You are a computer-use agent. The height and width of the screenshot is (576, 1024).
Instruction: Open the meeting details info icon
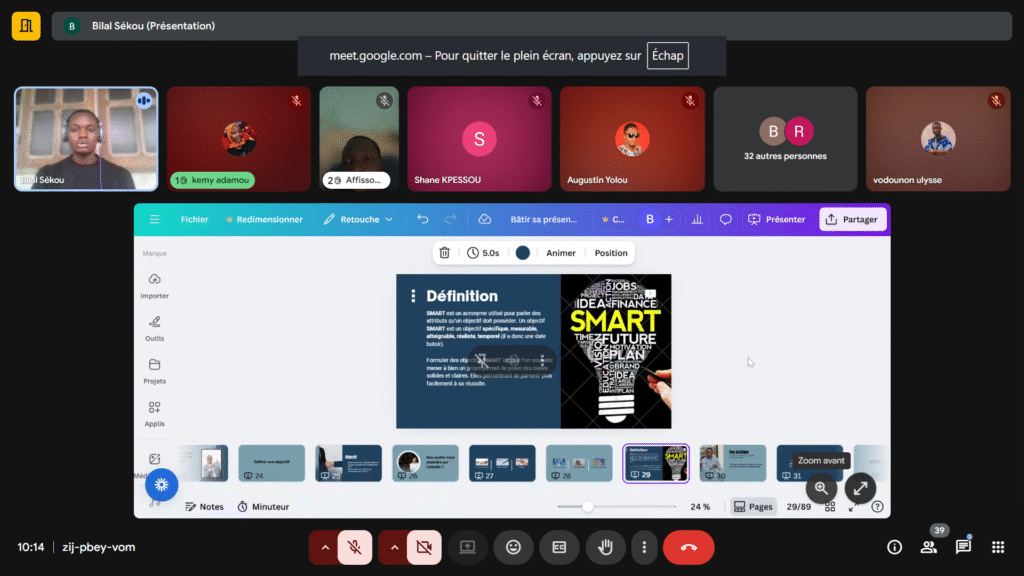pos(895,547)
